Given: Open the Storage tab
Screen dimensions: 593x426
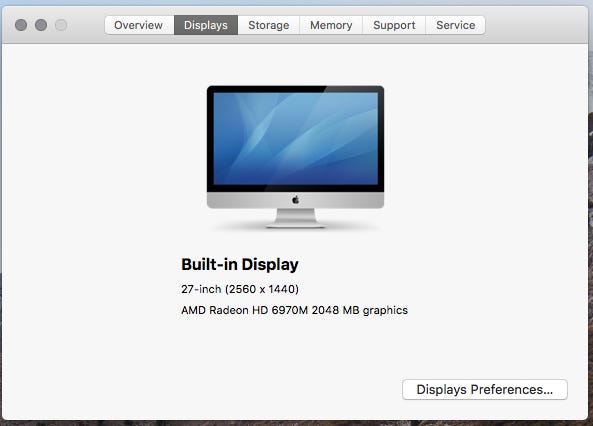Looking at the screenshot, I should [x=269, y=25].
